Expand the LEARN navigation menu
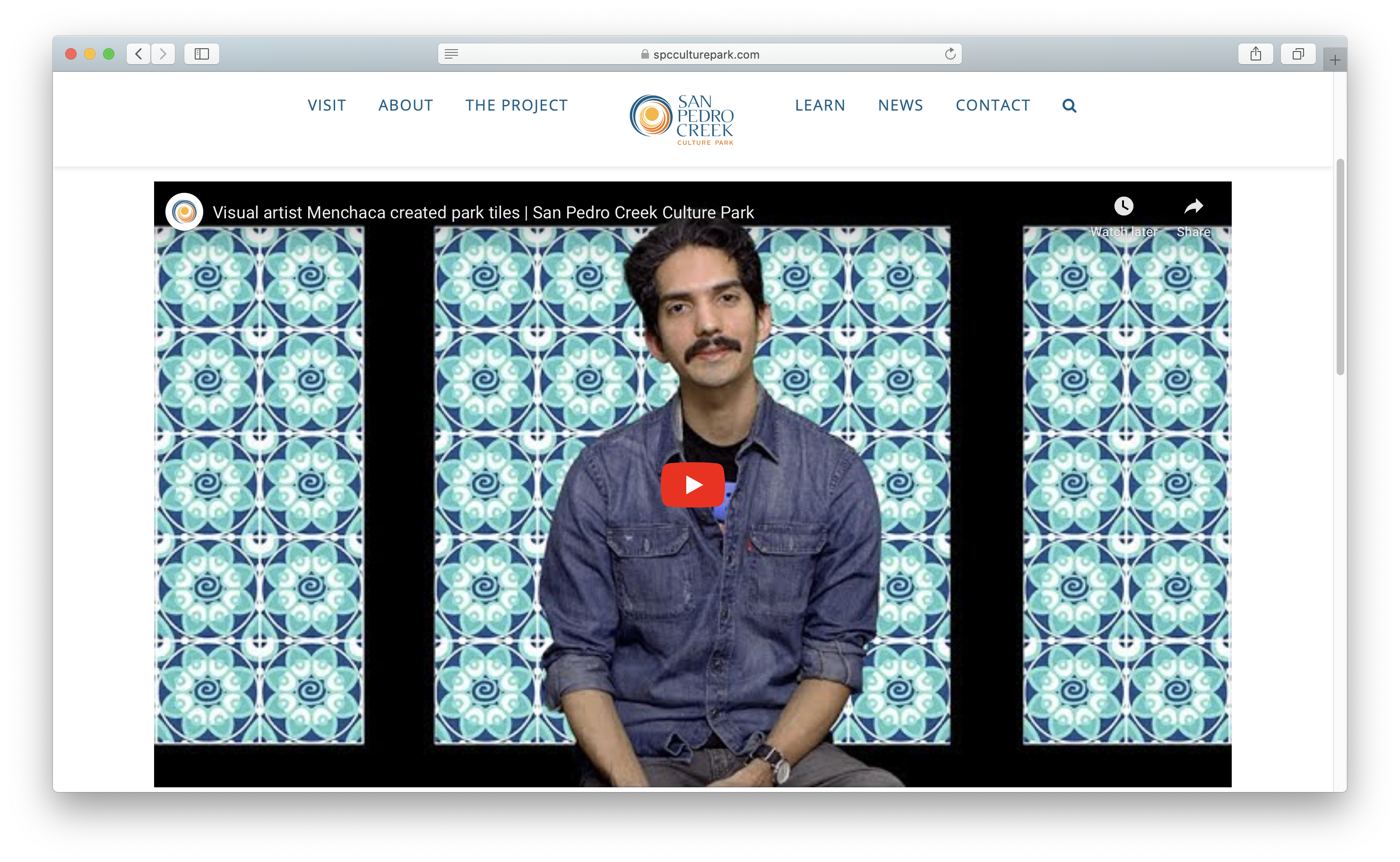The height and width of the screenshot is (862, 1400). pos(820,105)
